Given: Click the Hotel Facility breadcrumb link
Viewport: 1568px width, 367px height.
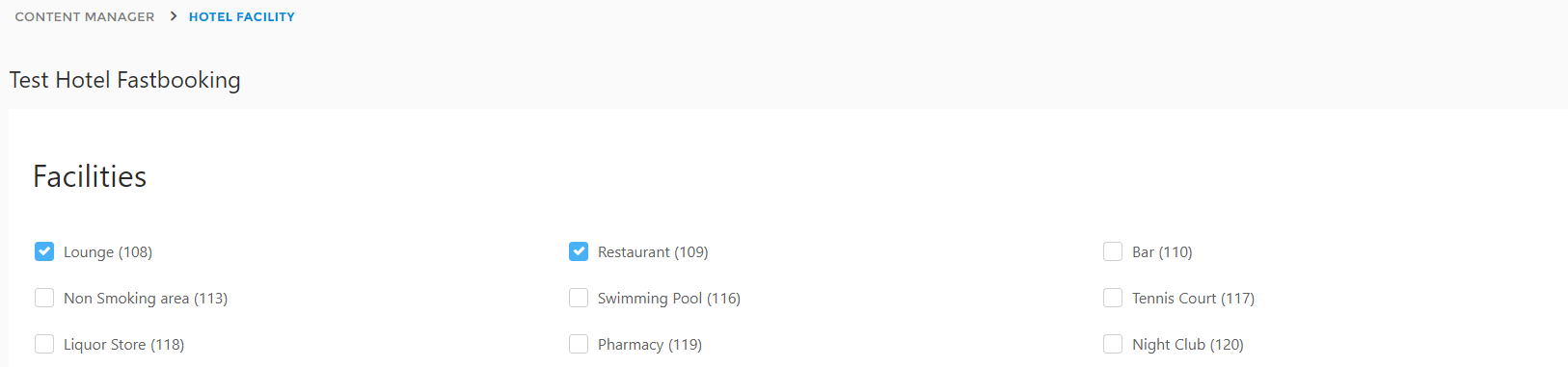Looking at the screenshot, I should (242, 16).
